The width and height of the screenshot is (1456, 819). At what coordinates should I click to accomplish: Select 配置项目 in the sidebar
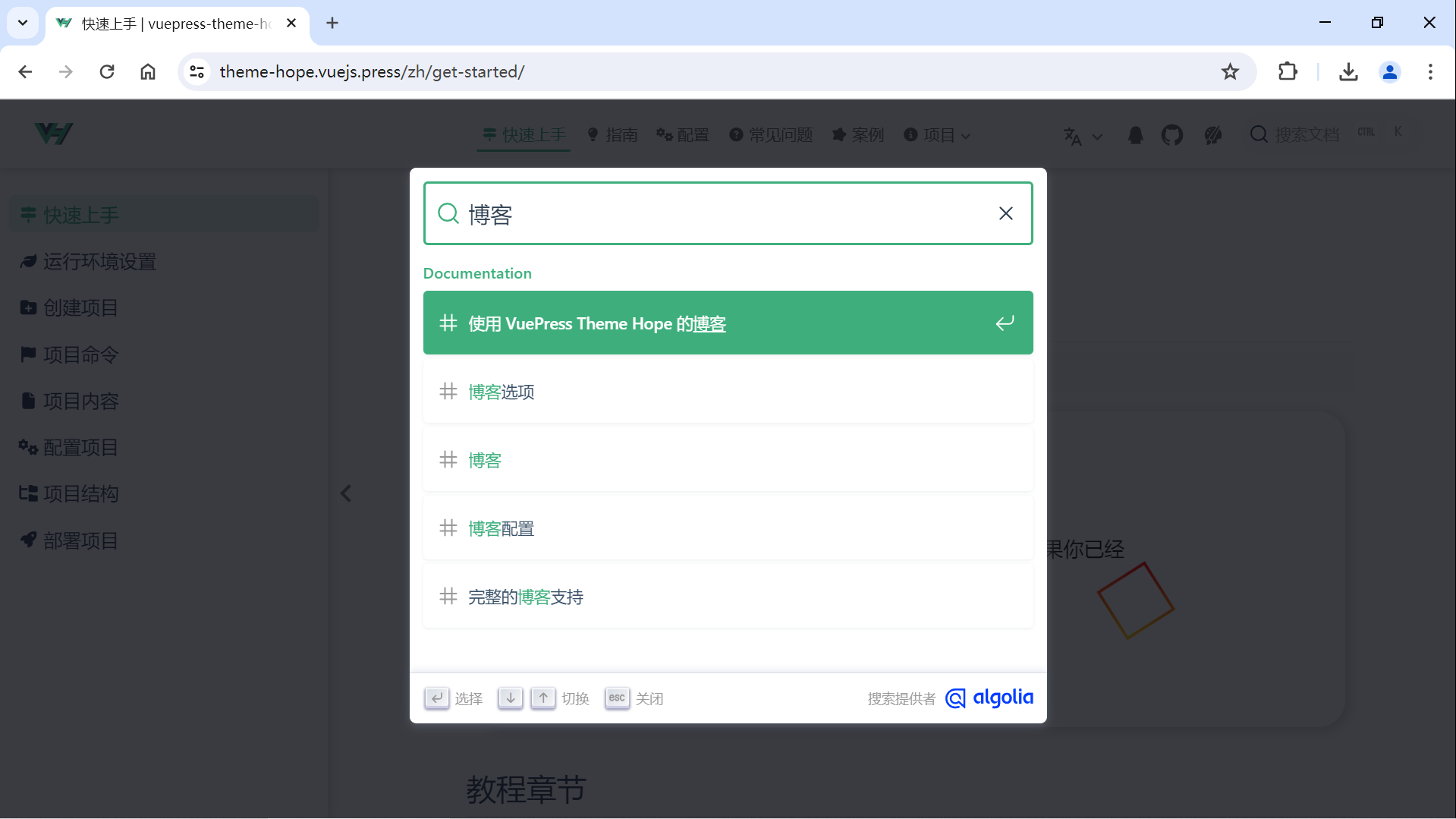coord(164,447)
